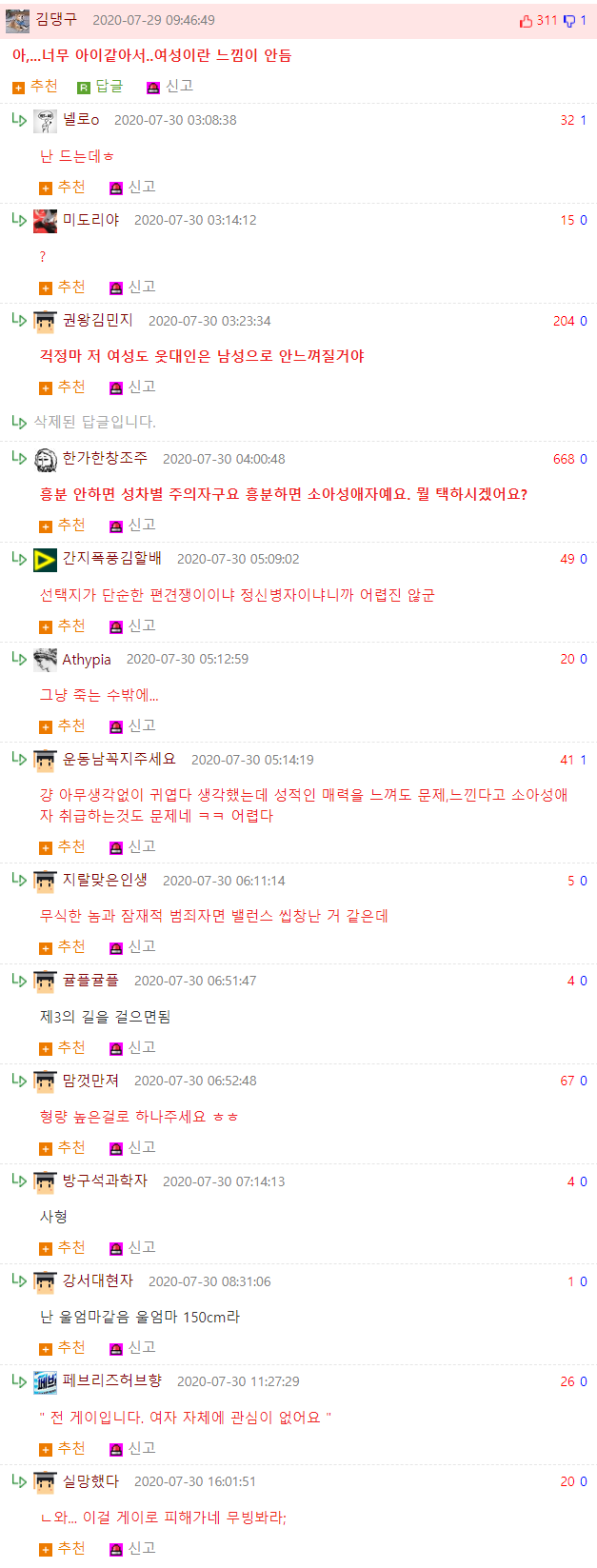Click username 지랄맞은인생

pos(105,880)
